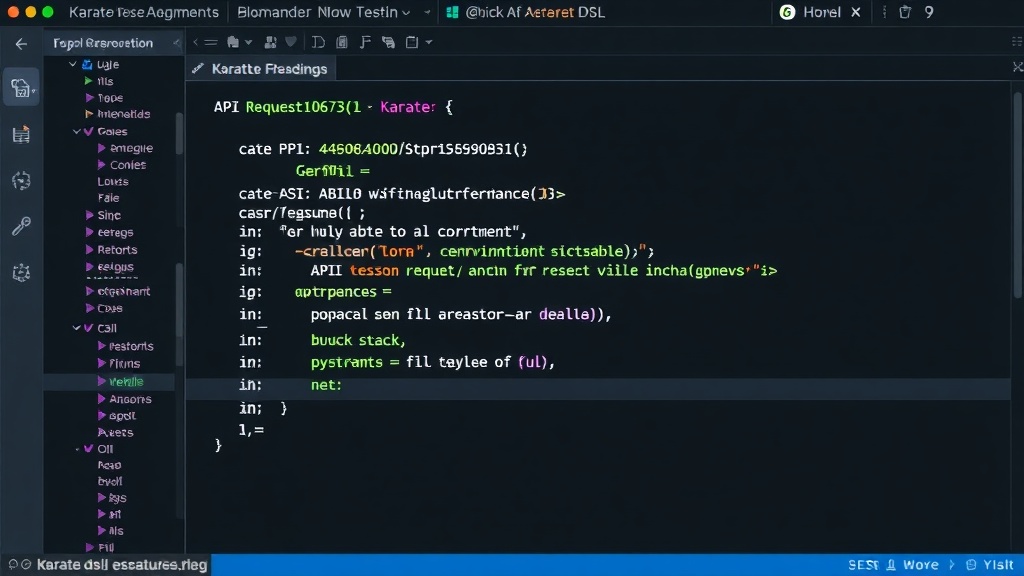1024x576 pixels.
Task: Expand the Retorts tree item
Action: 89,249
